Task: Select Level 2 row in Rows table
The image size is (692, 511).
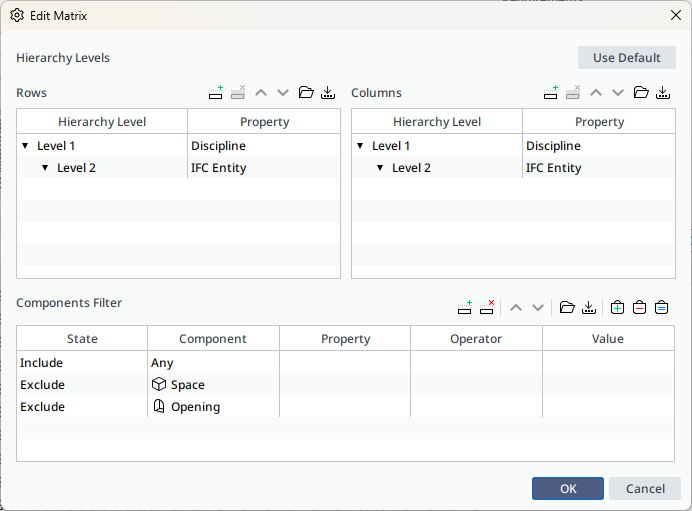Action: point(178,168)
